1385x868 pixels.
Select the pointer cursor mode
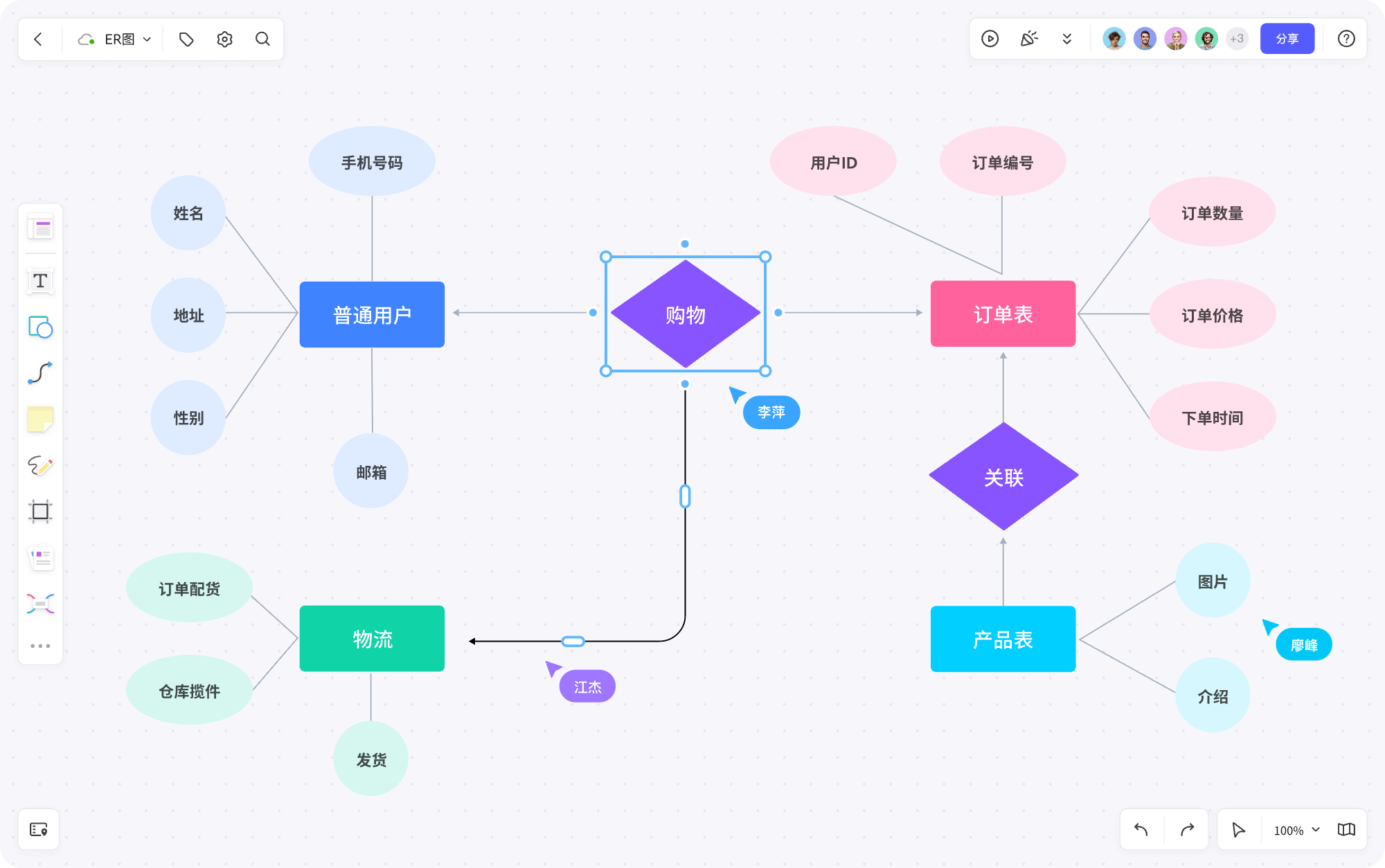[x=1239, y=829]
